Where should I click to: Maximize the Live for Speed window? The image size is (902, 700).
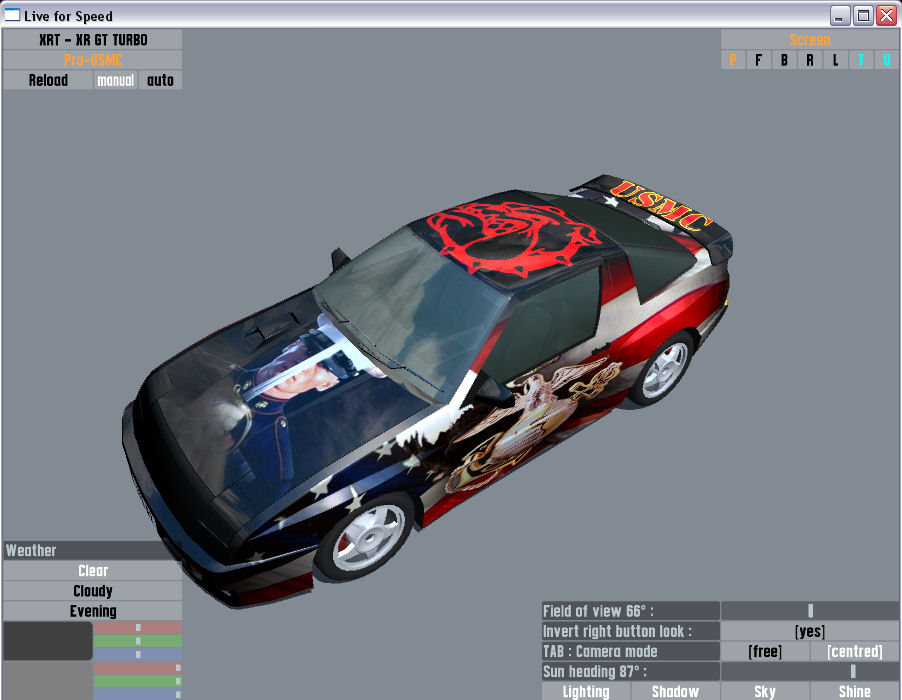pyautogui.click(x=863, y=16)
